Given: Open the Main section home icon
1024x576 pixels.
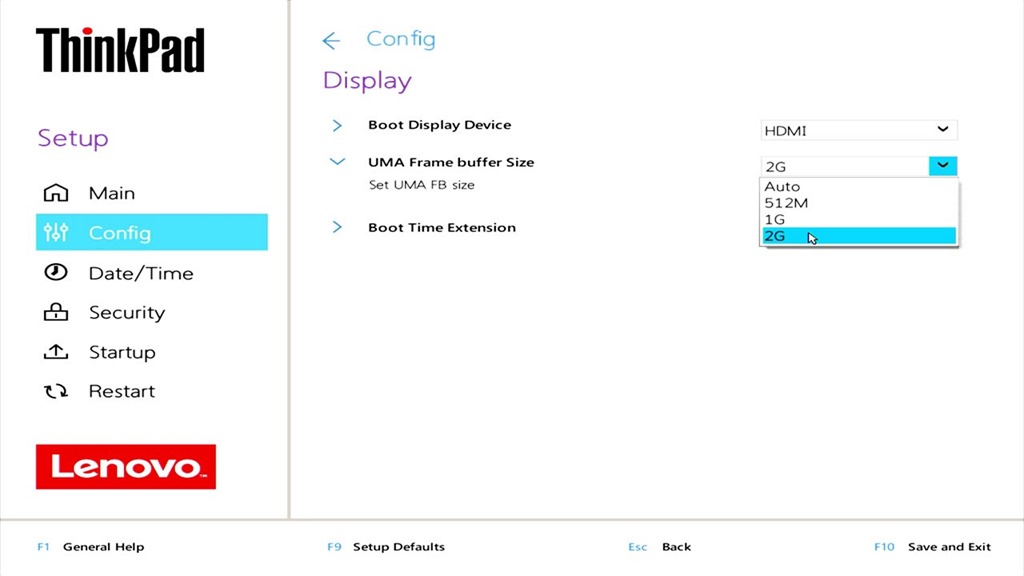Looking at the screenshot, I should (56, 193).
